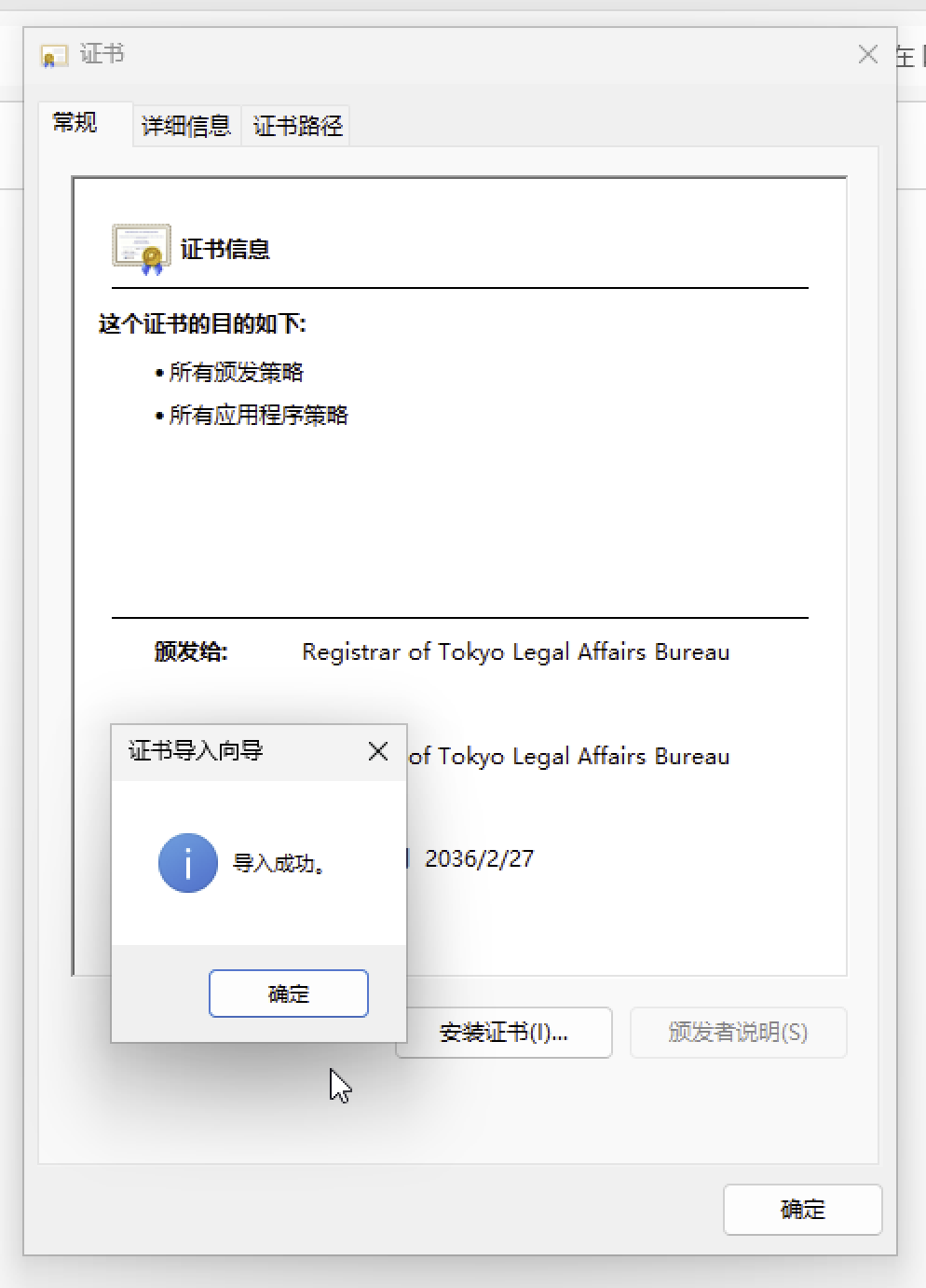This screenshot has width=926, height=1288.
Task: Select the 常规 tab
Action: coord(75,123)
